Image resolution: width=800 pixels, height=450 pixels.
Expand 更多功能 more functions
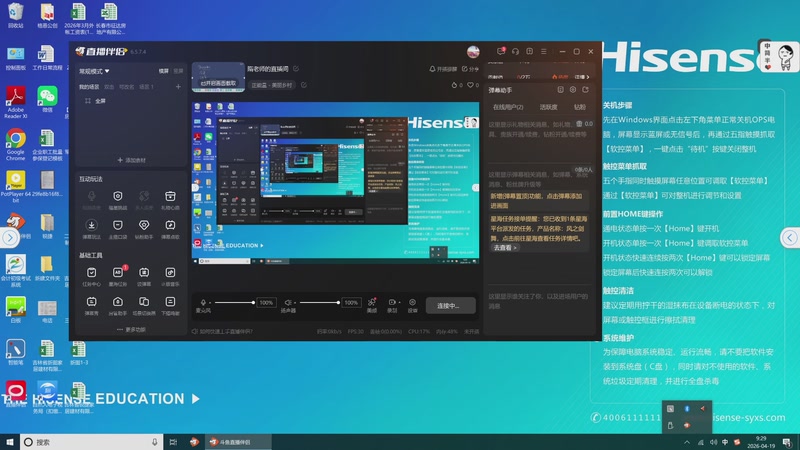point(131,330)
